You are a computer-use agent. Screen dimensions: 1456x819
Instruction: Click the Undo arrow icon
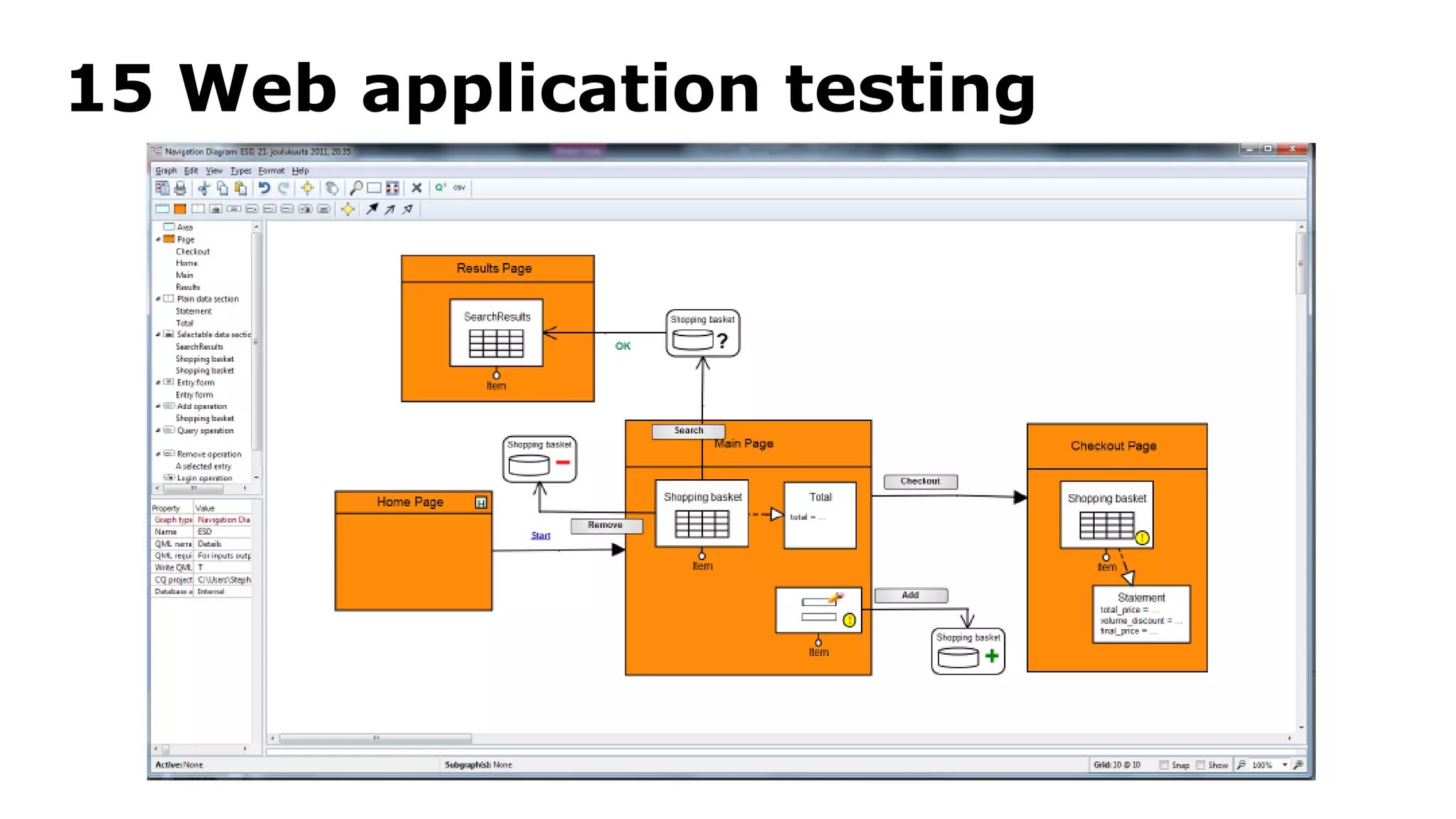pos(264,188)
